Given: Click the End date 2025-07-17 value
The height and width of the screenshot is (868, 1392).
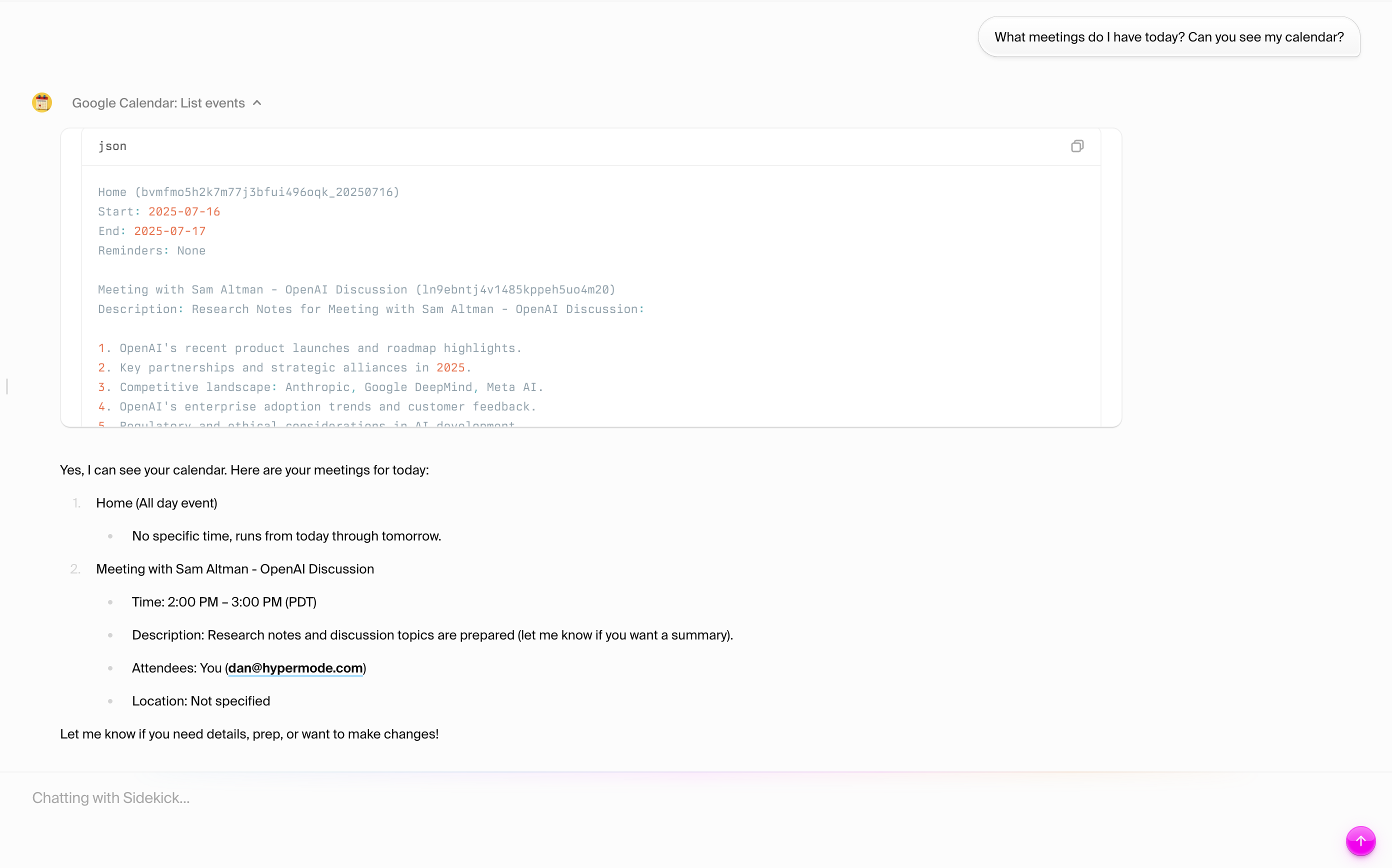Looking at the screenshot, I should 169,231.
